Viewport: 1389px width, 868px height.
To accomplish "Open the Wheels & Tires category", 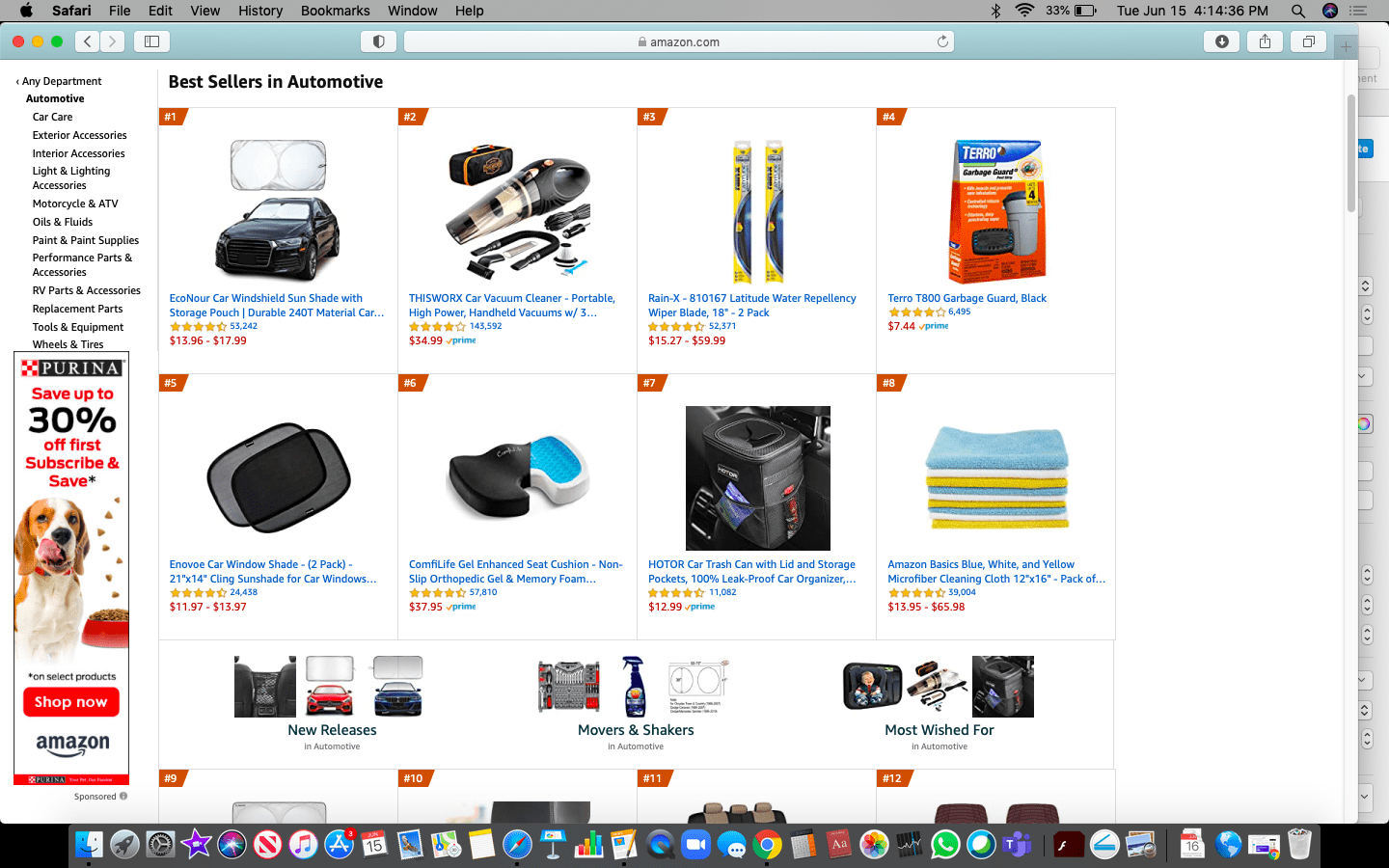I will click(x=68, y=344).
